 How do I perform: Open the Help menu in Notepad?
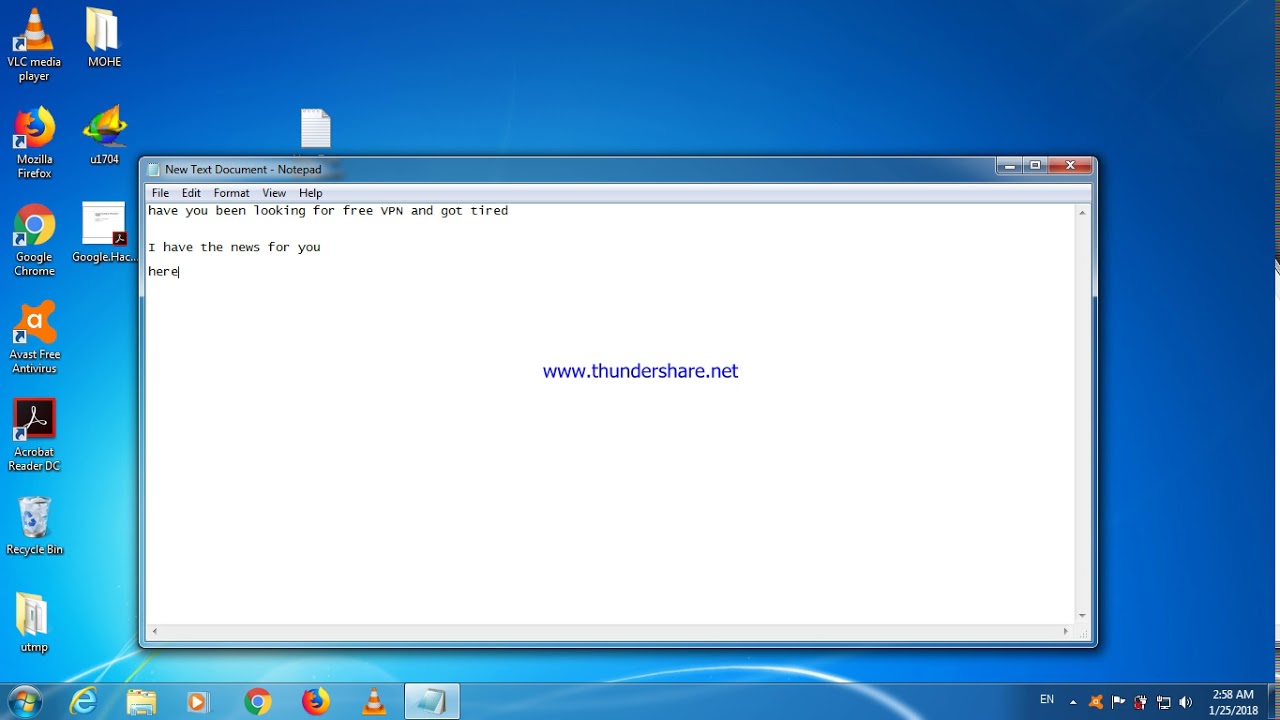click(x=311, y=193)
